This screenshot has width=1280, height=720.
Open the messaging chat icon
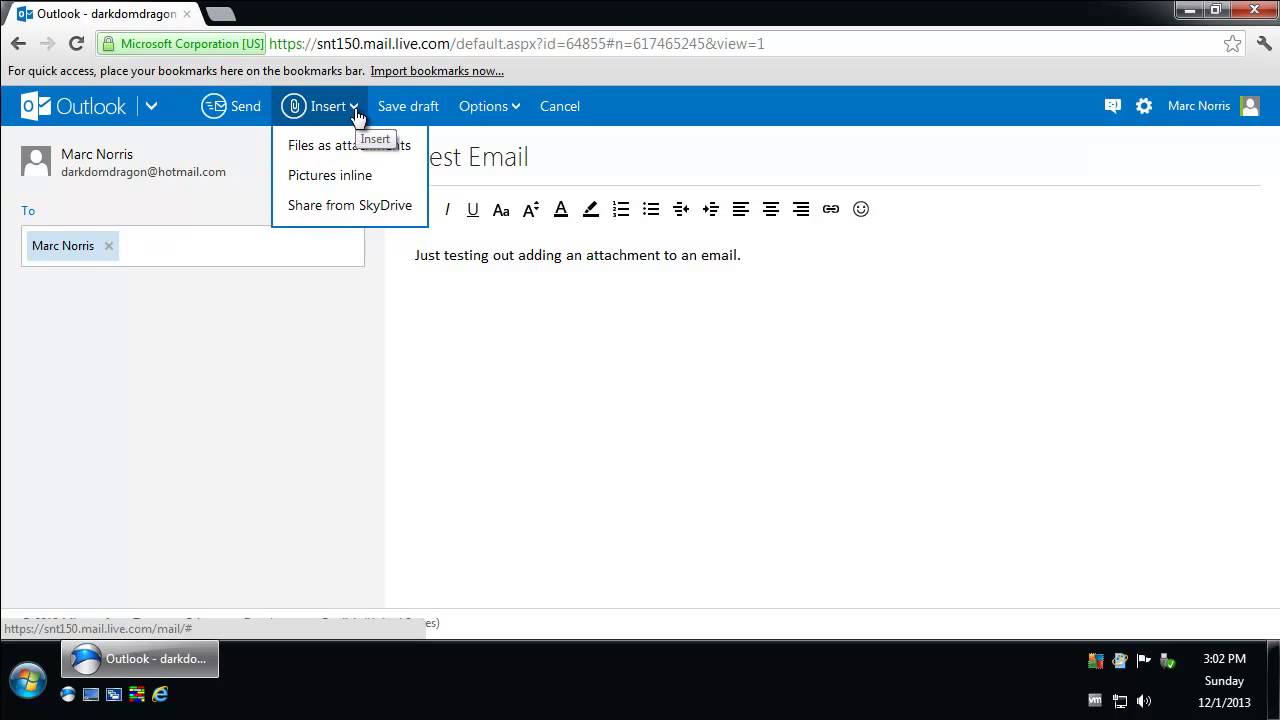pos(1113,106)
